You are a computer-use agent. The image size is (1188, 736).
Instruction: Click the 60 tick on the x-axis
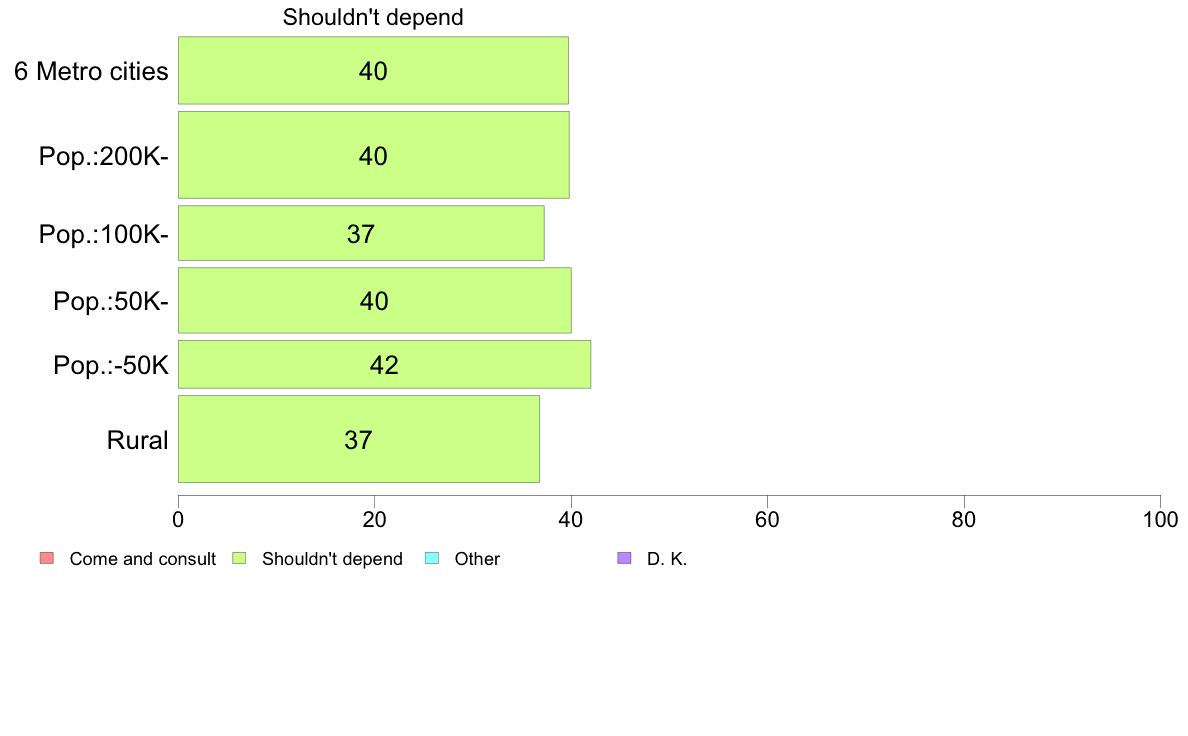click(x=768, y=519)
